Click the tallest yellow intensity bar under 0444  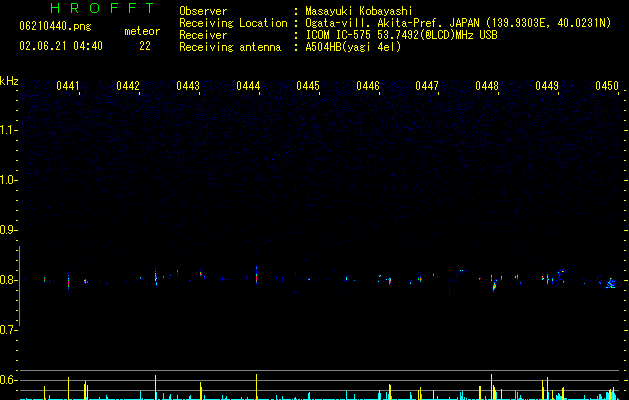point(256,387)
